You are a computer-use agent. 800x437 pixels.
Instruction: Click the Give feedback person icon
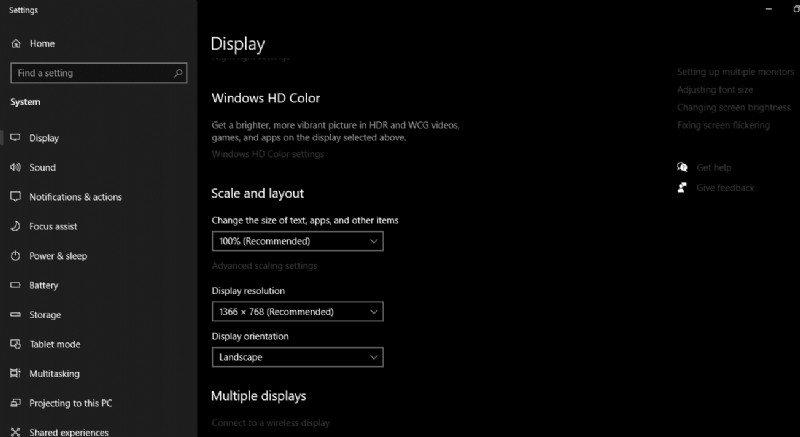click(682, 188)
